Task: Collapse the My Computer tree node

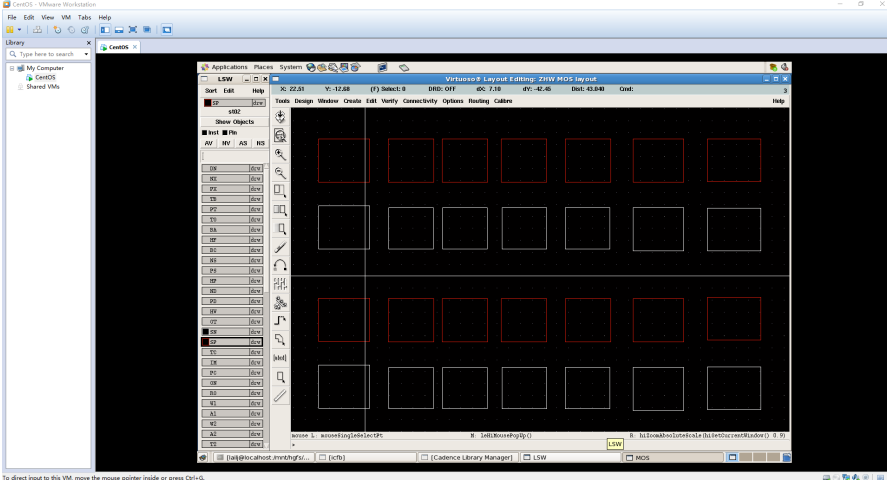Action: (x=12, y=68)
